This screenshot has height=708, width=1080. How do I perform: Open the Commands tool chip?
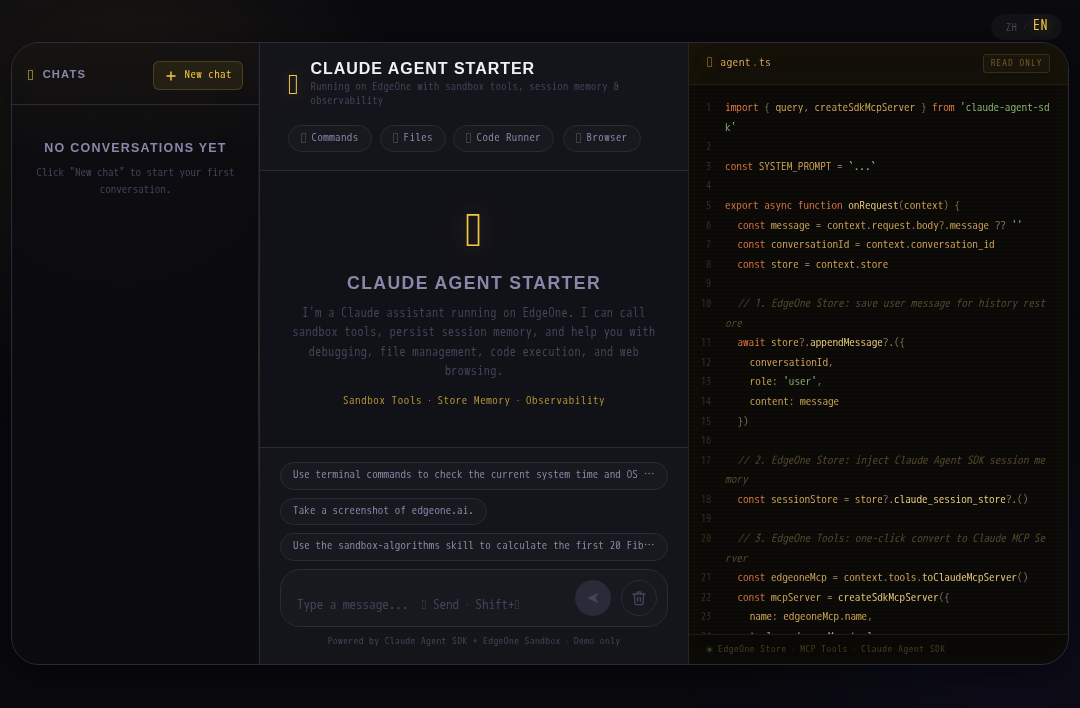click(329, 138)
